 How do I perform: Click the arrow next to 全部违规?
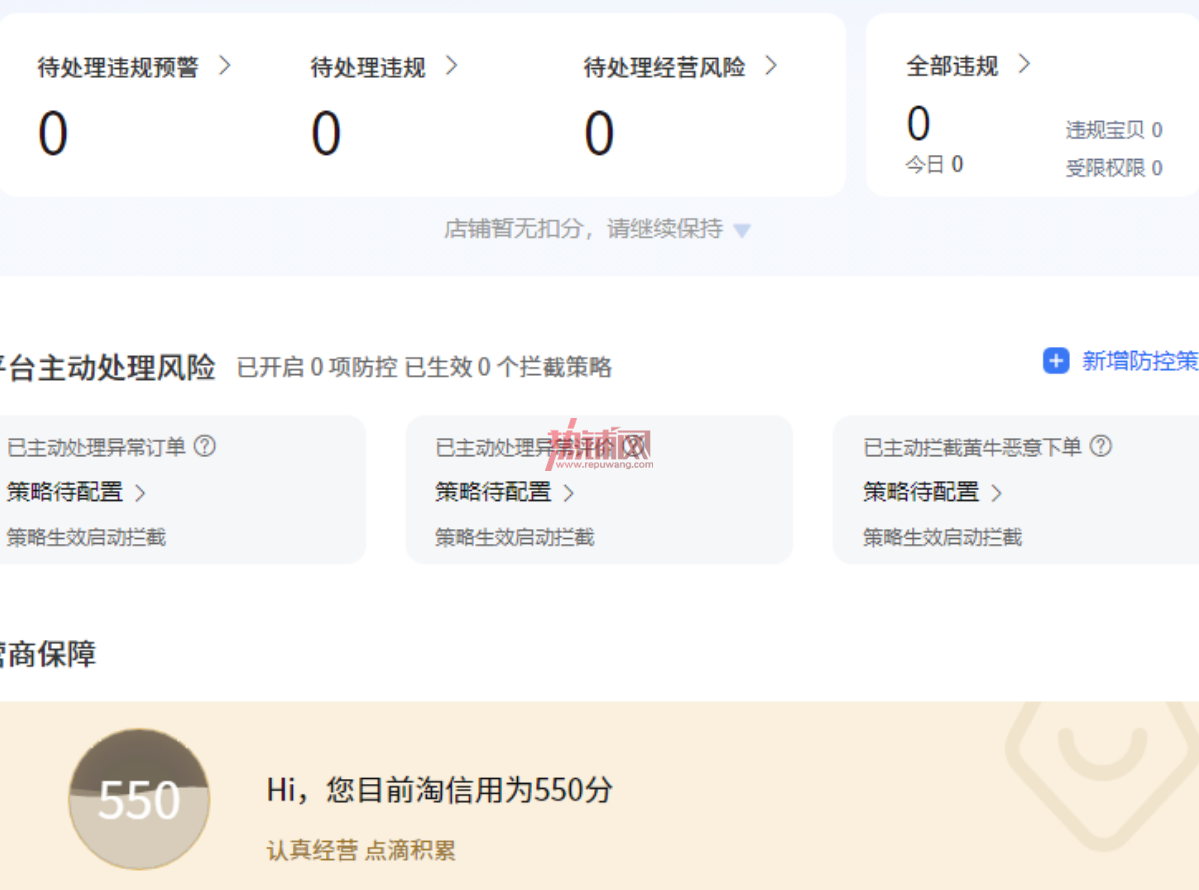click(x=1025, y=64)
